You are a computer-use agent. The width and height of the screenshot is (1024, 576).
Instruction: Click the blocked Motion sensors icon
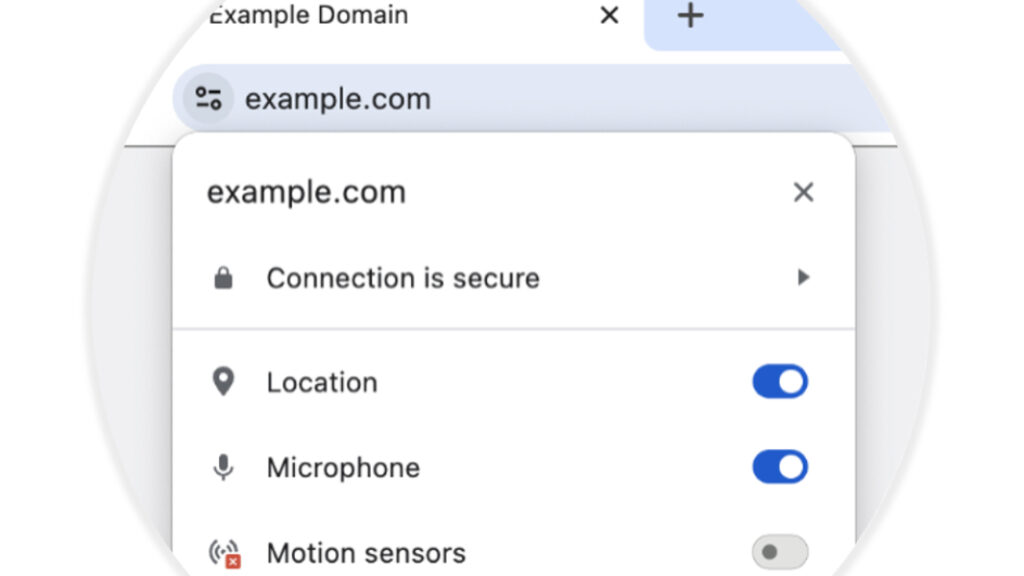pyautogui.click(x=224, y=551)
